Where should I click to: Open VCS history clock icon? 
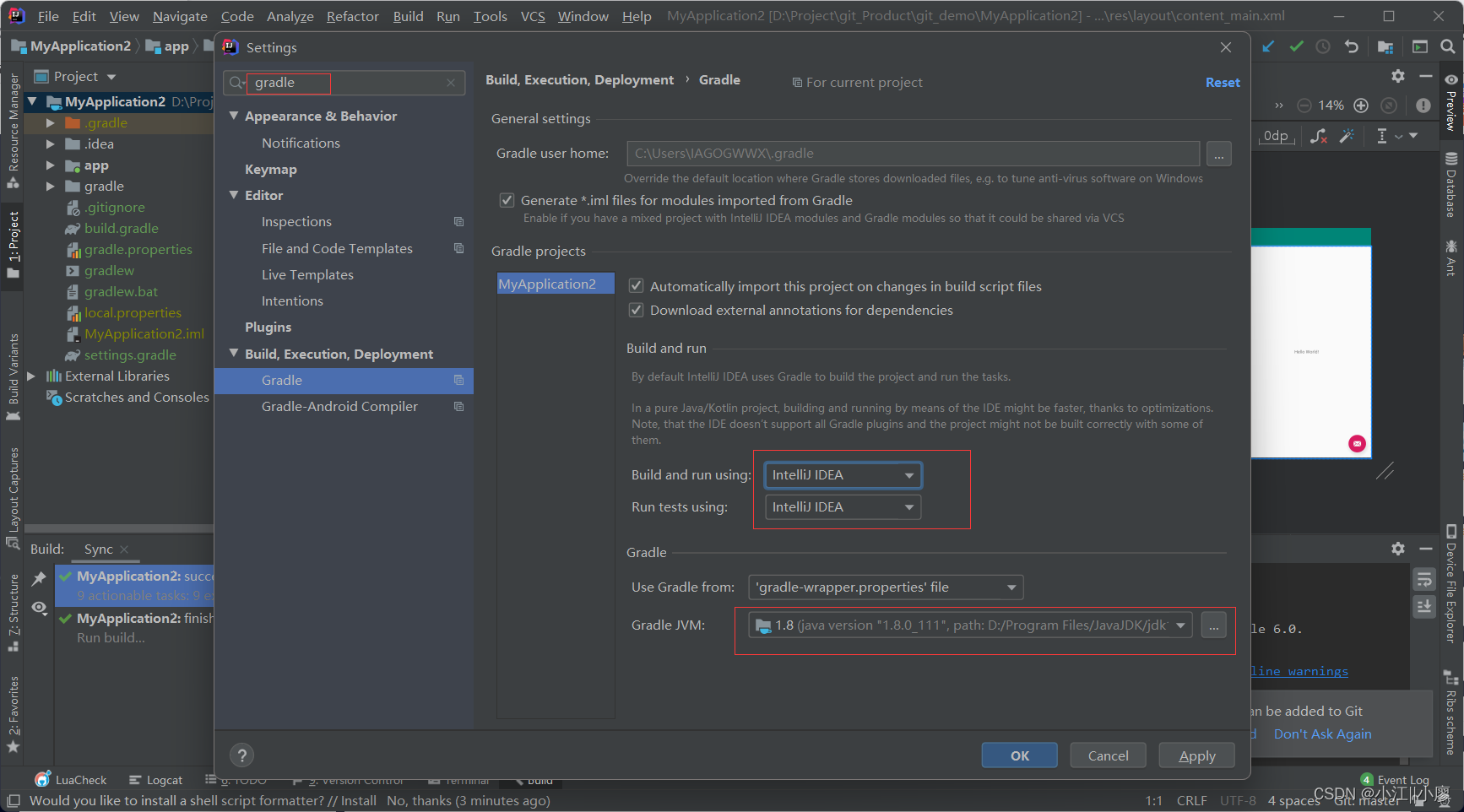pyautogui.click(x=1323, y=47)
